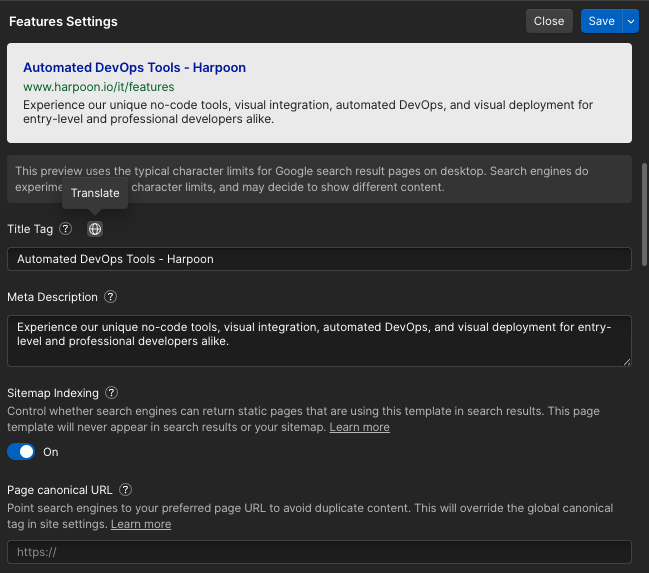
Task: Click the Meta Description label
Action: (53, 297)
